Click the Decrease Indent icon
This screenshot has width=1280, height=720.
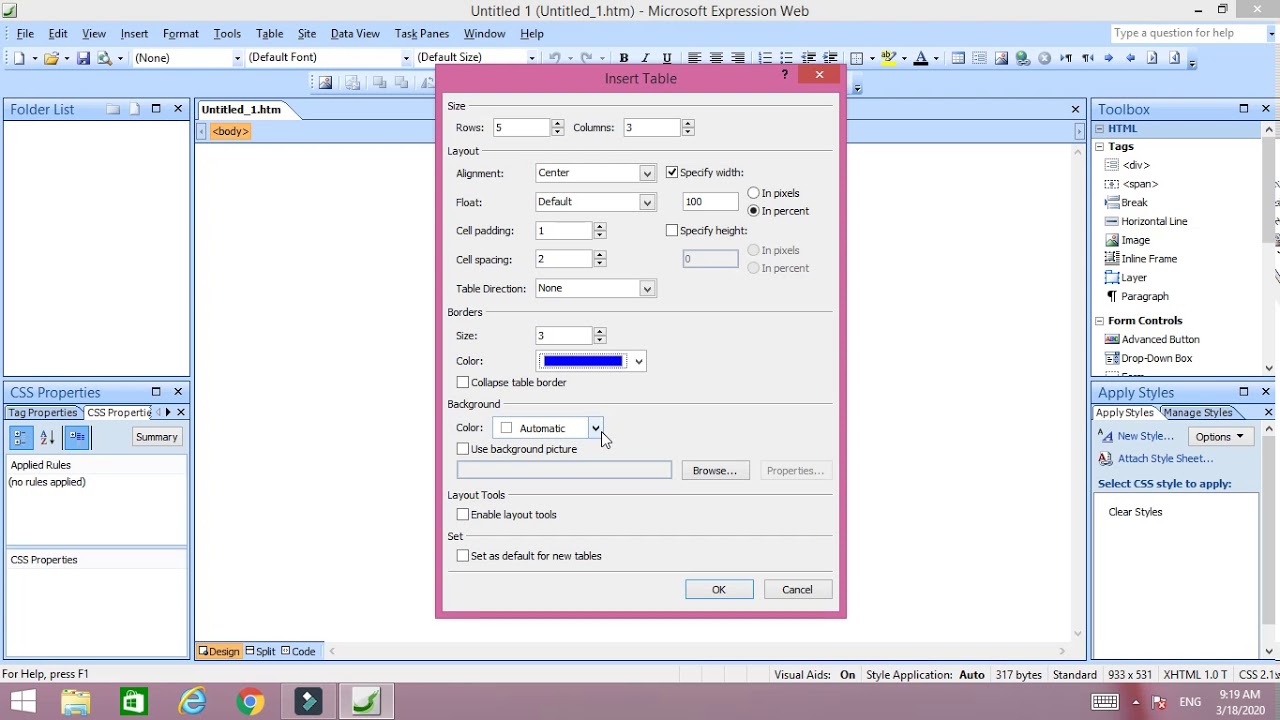pyautogui.click(x=809, y=58)
